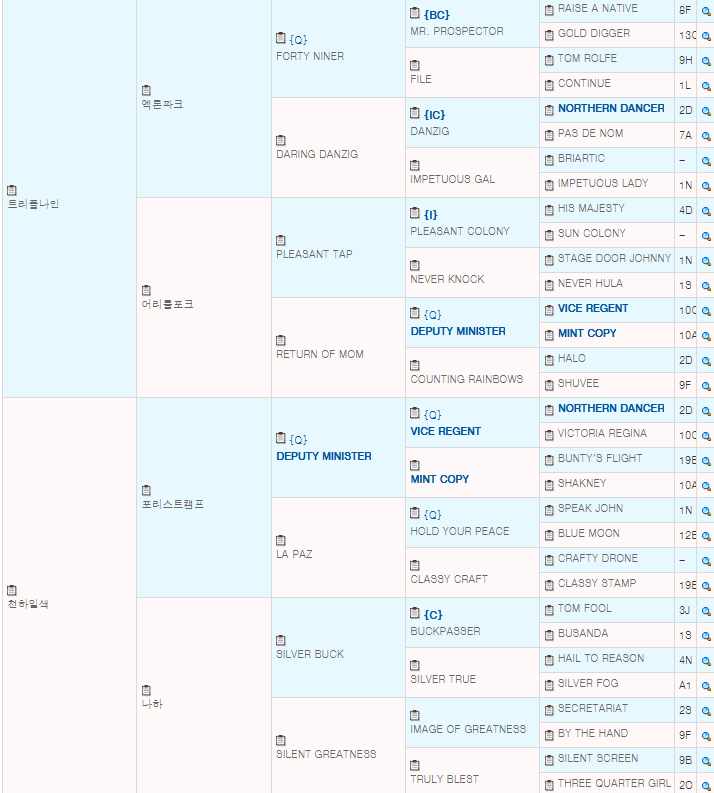Select the HAIL TO REASON cell
The height and width of the screenshot is (793, 714).
(607, 660)
